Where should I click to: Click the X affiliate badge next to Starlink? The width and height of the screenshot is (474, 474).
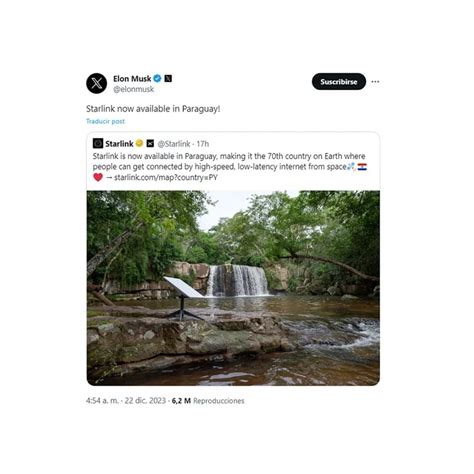click(150, 143)
